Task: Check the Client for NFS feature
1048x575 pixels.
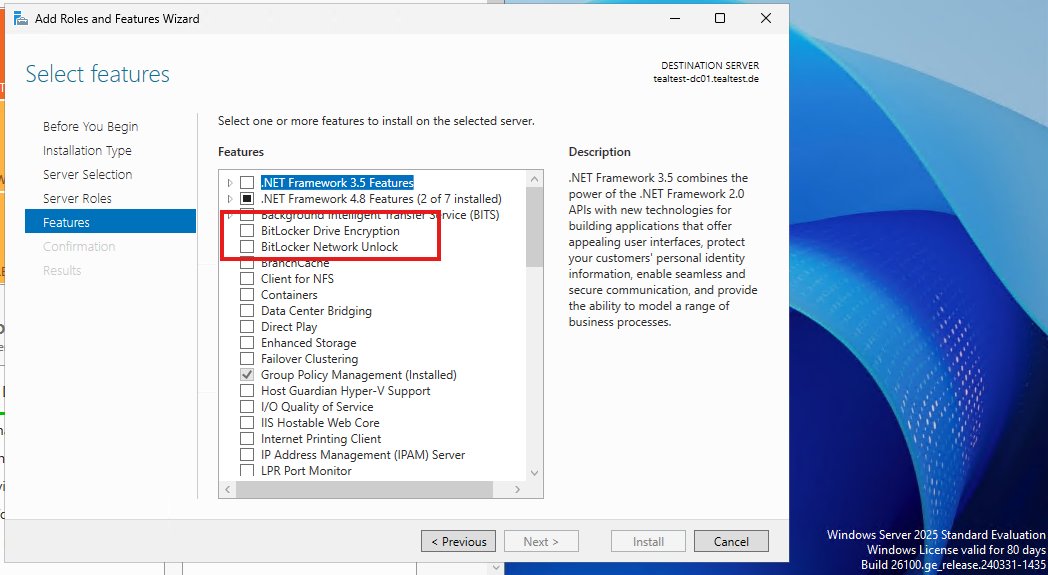Action: tap(247, 279)
